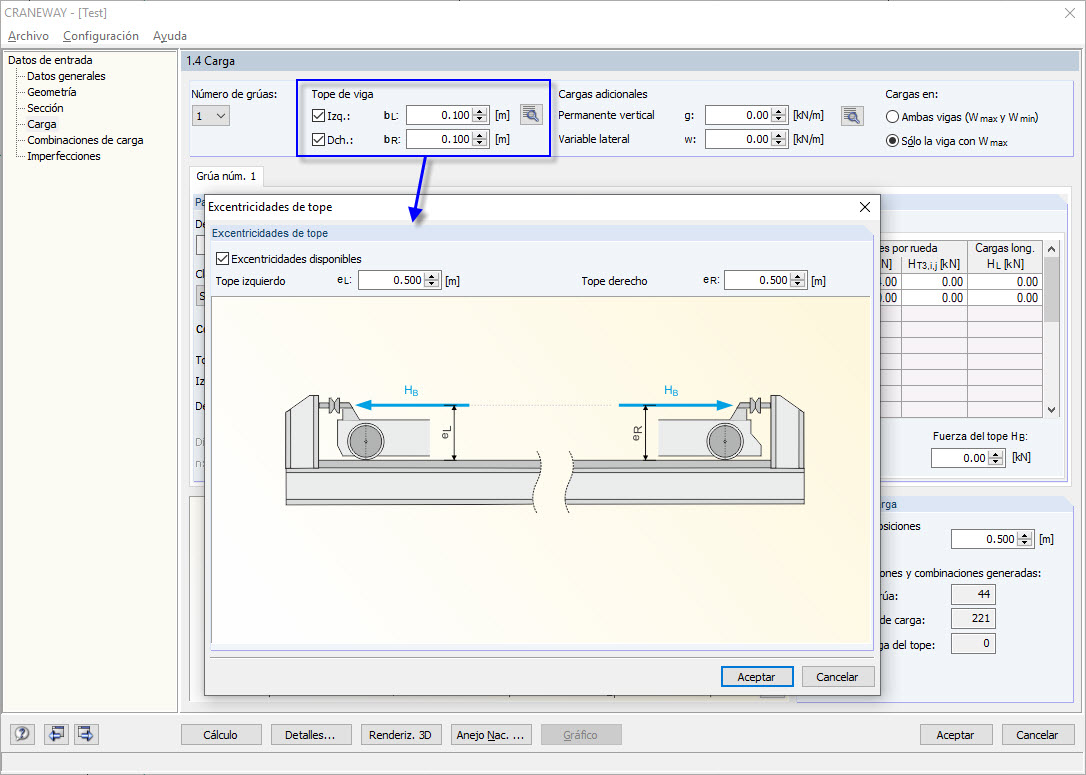Select Sólo la viga con Wmax option
The image size is (1086, 775).
click(x=893, y=141)
